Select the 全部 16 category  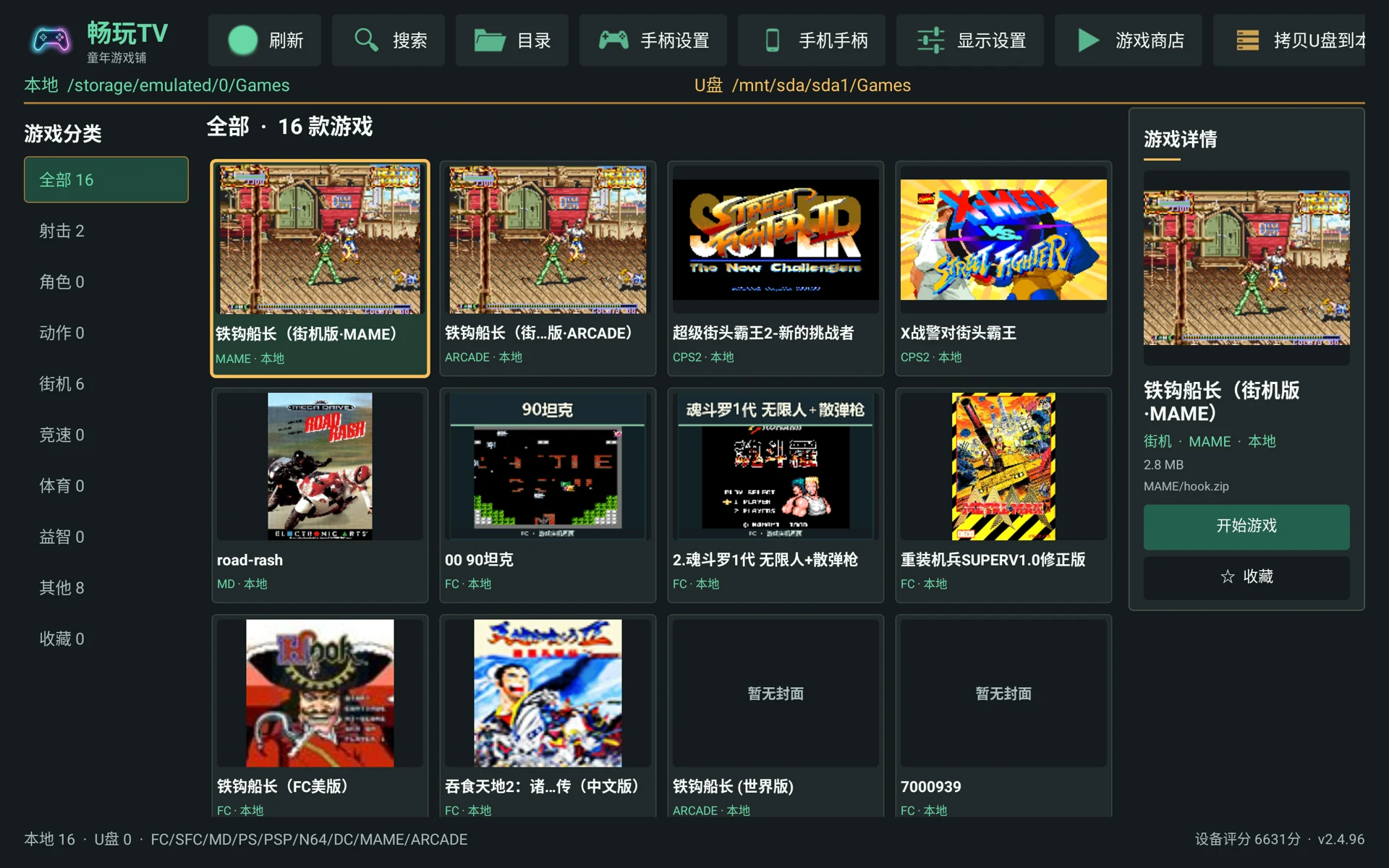106,179
